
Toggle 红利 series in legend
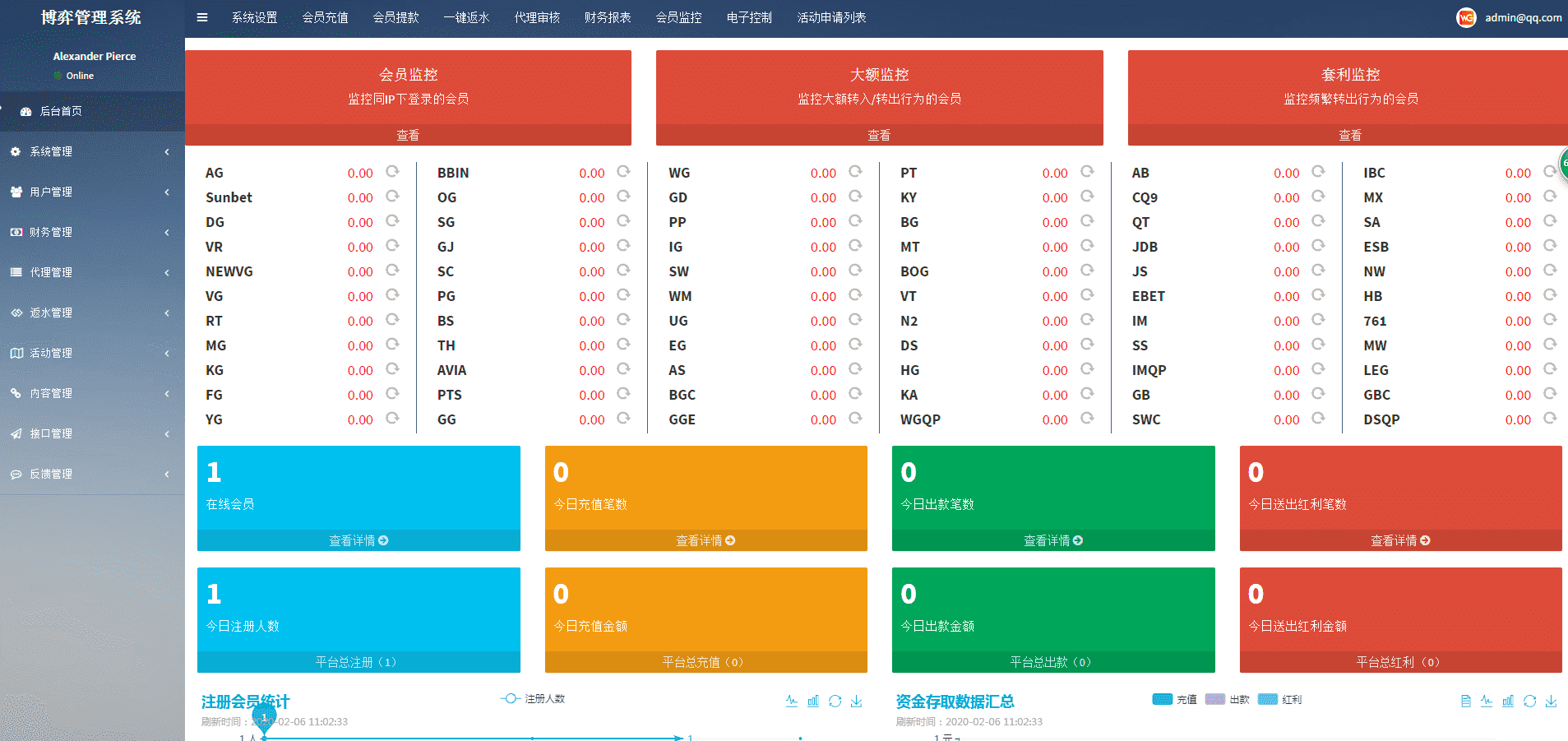click(x=1279, y=699)
